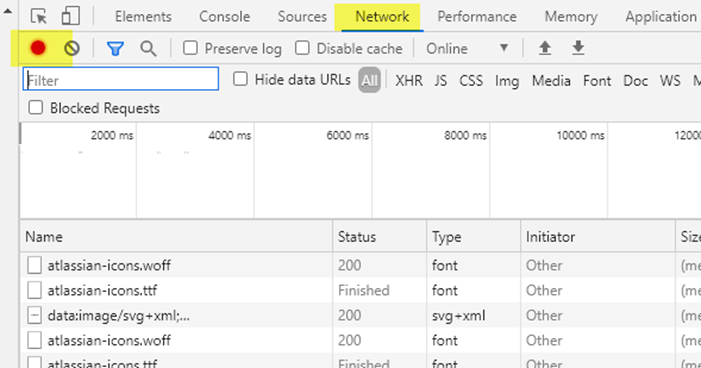Stop recording with the red record button

click(38, 48)
